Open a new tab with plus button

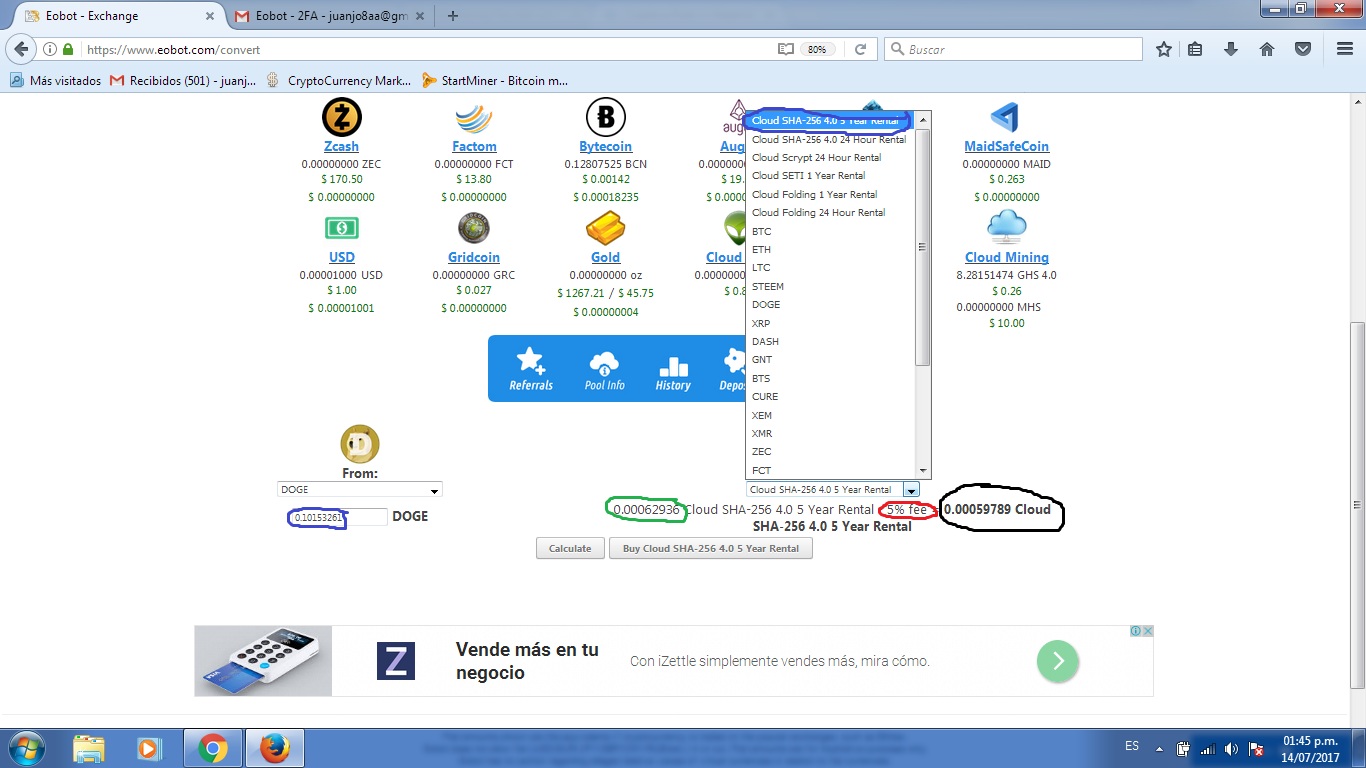(x=453, y=16)
